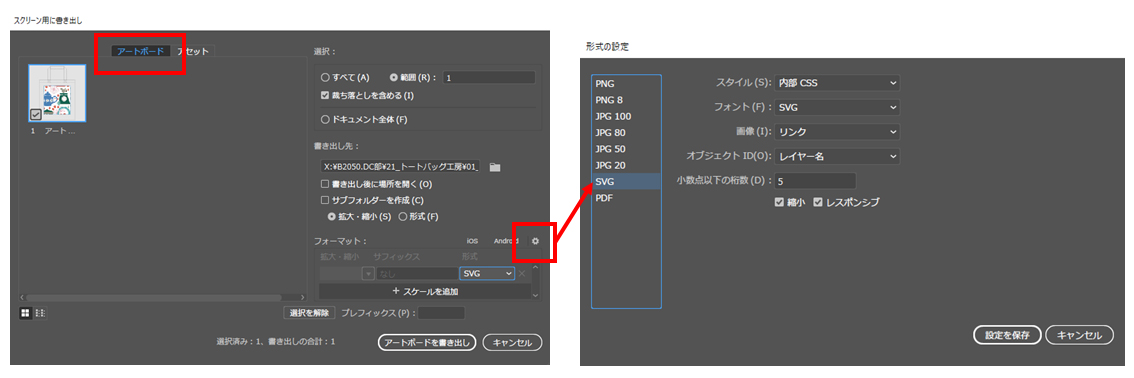Toggle the 縮小 minify checkbox
Image resolution: width=1134 pixels, height=378 pixels.
779,202
